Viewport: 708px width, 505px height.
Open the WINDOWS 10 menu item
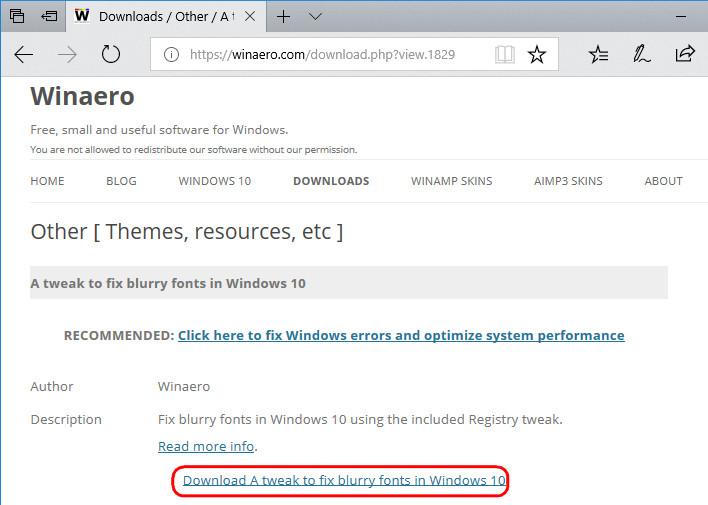click(215, 181)
